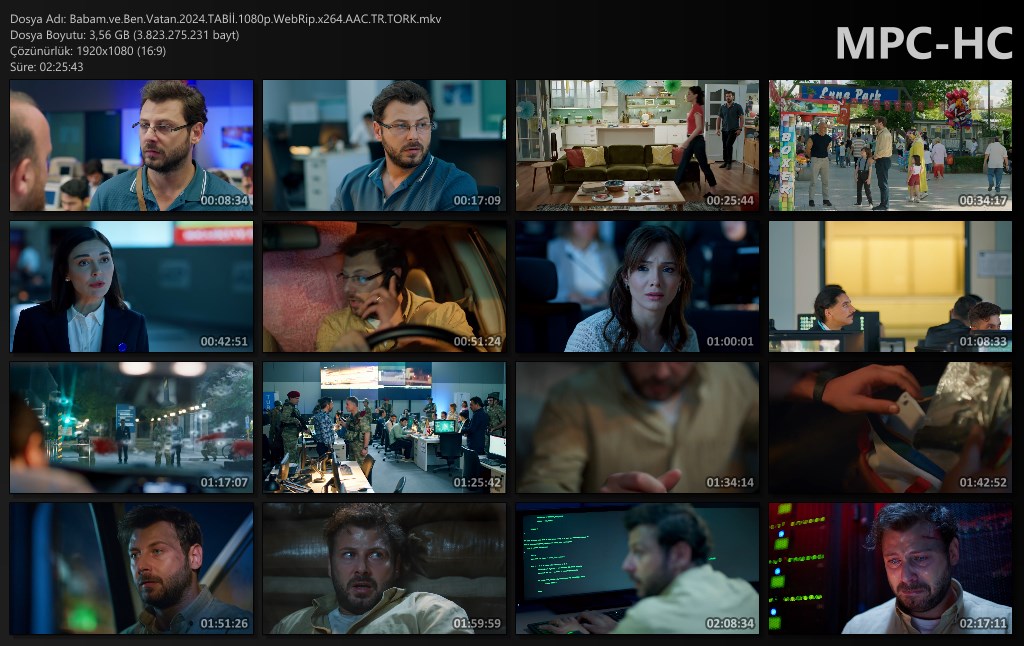Screen dimensions: 1024x646
Task: Select the Luna Park thumbnail at 00:34:17
Action: (x=890, y=146)
